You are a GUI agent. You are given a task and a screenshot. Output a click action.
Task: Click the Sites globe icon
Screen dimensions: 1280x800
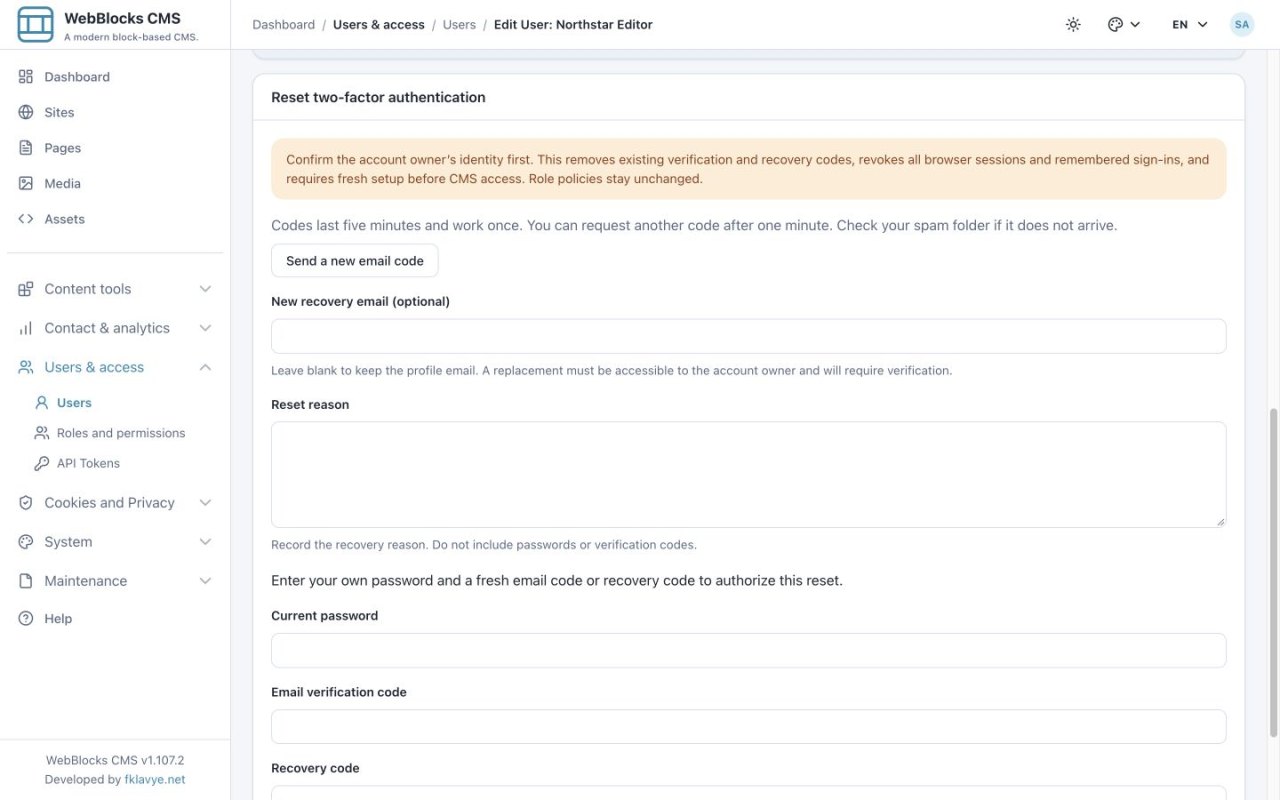point(26,112)
